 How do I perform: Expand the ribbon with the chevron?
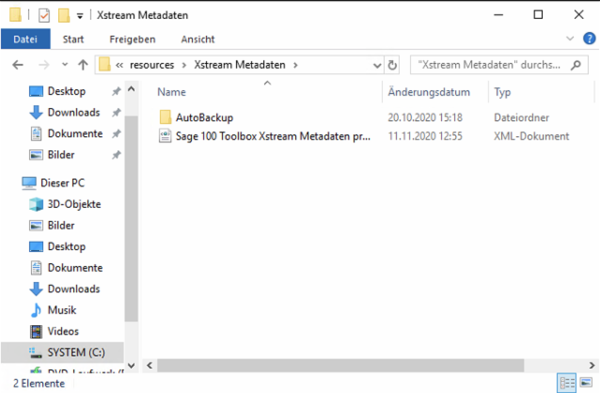(x=570, y=39)
